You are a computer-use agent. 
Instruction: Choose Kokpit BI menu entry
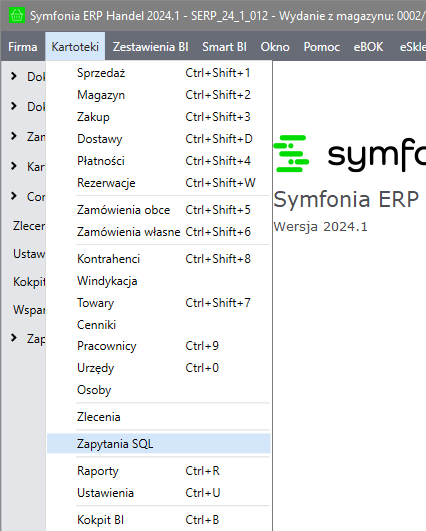click(x=158, y=520)
